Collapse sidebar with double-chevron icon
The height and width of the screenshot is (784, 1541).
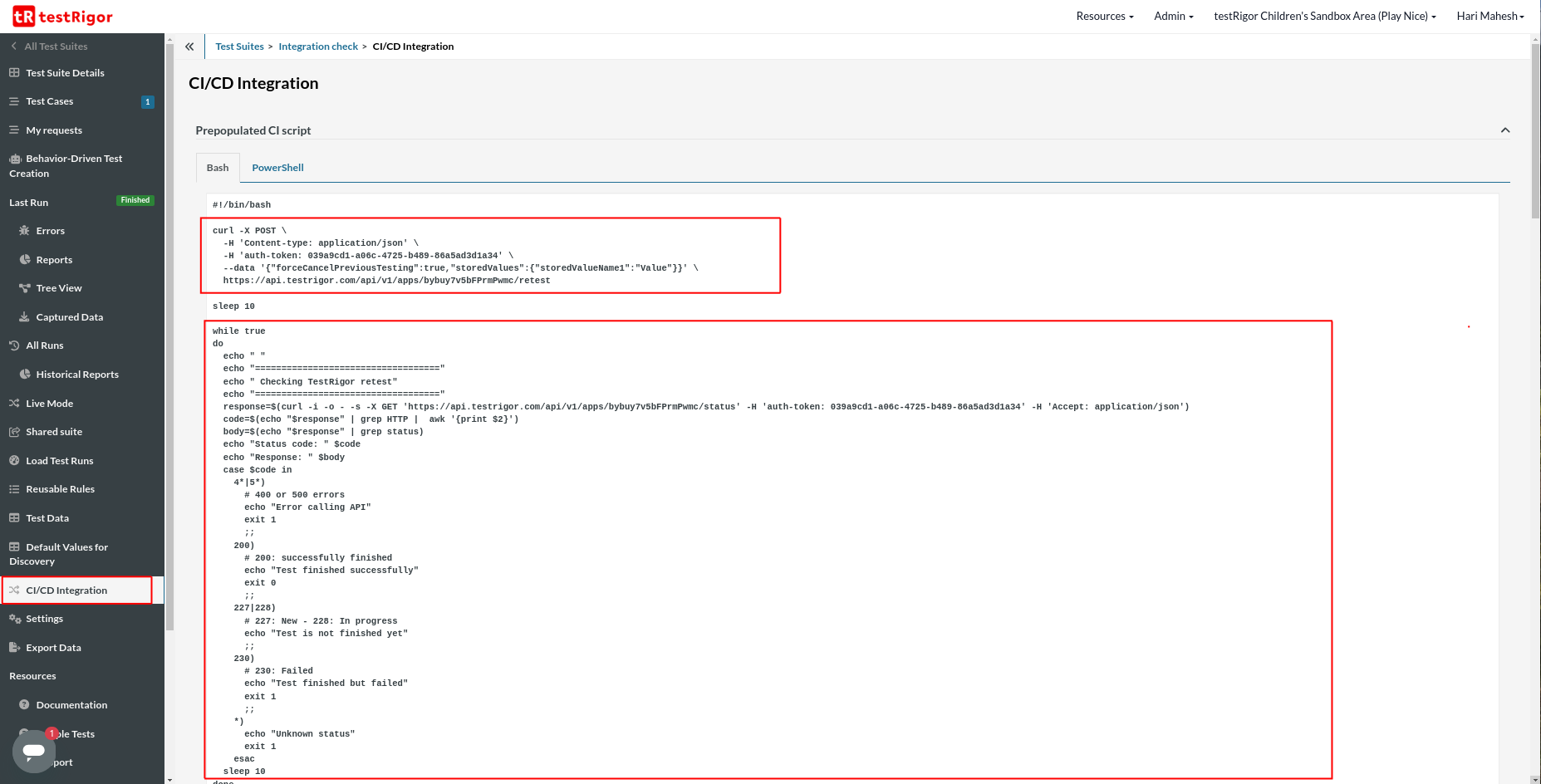tap(189, 47)
